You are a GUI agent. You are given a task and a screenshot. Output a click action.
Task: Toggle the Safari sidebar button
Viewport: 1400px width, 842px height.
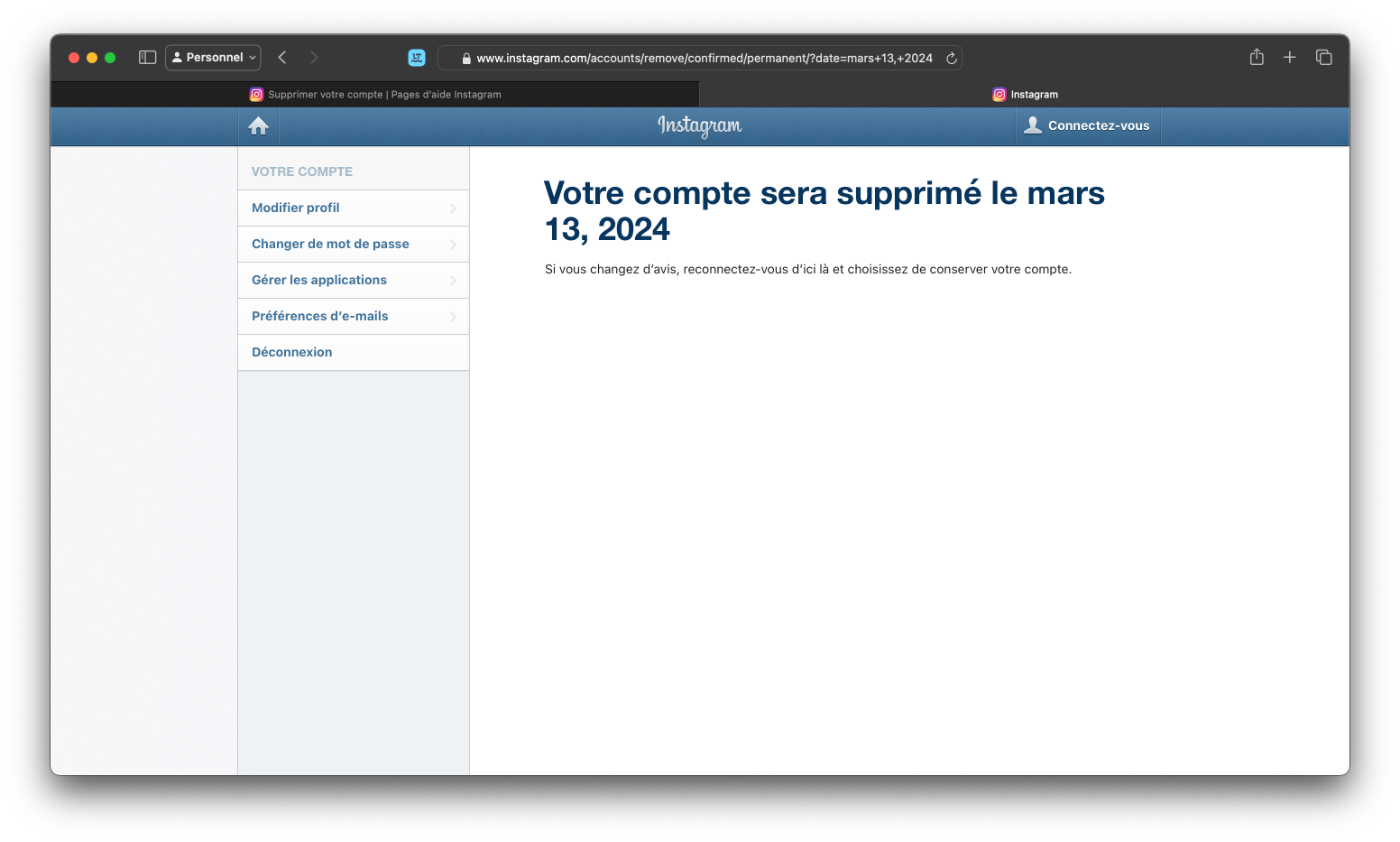coord(148,58)
